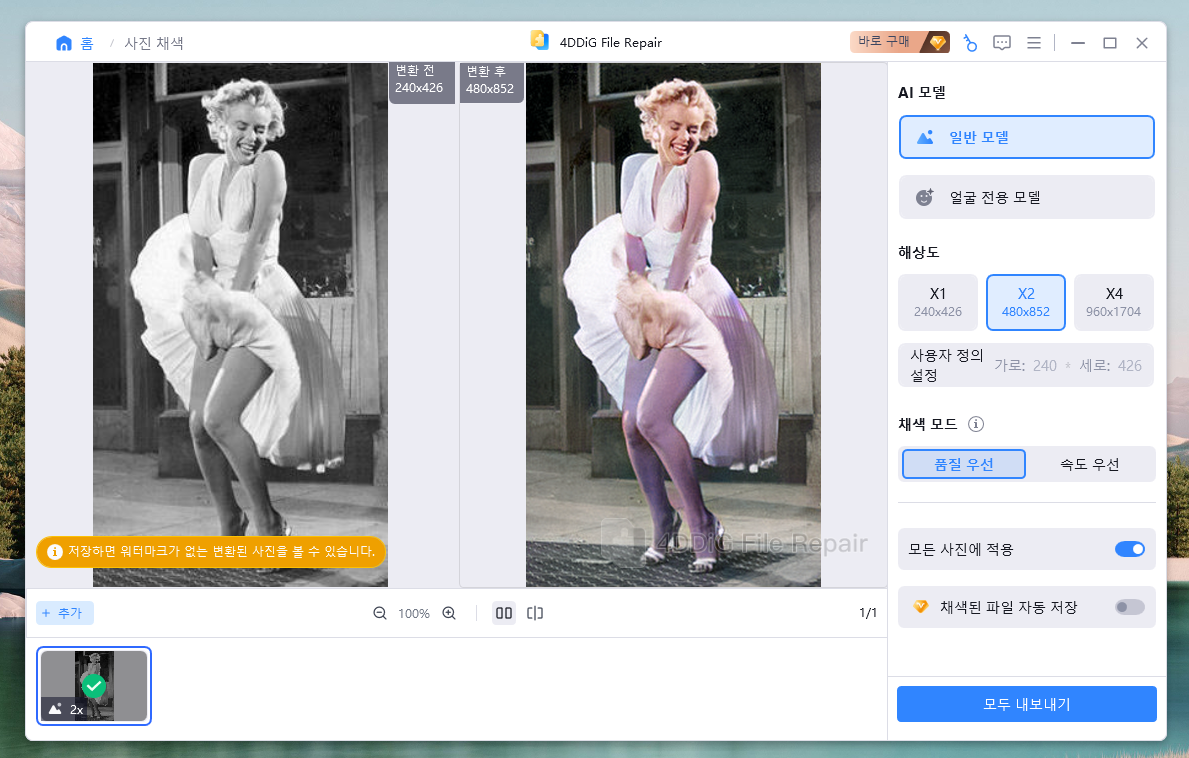Go to home via house icon

pyautogui.click(x=64, y=43)
